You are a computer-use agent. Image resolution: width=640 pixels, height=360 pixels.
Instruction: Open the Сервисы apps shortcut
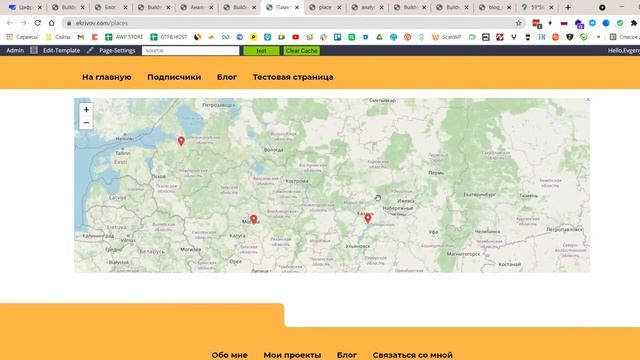point(22,37)
